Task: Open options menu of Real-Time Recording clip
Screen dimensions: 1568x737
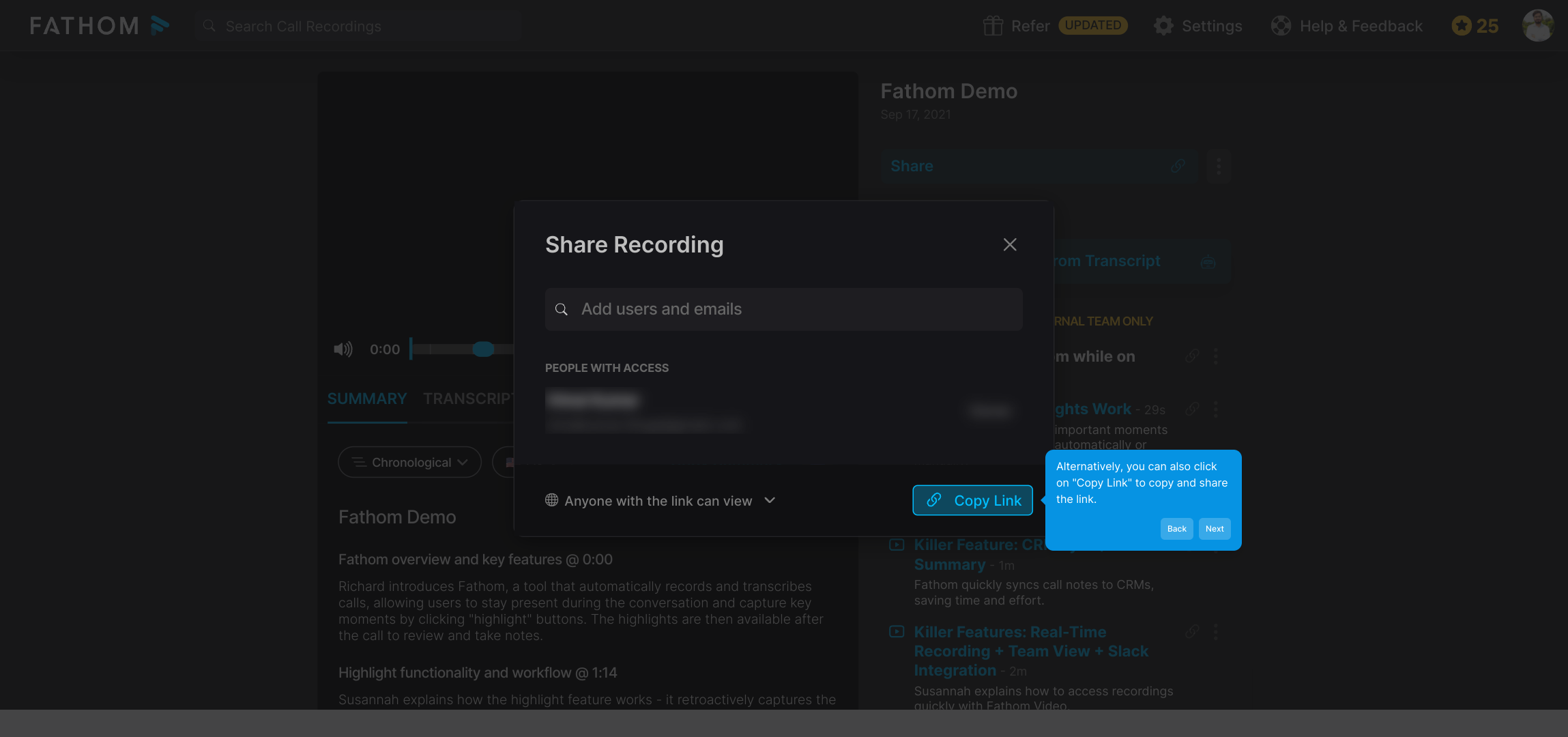Action: pos(1215,631)
